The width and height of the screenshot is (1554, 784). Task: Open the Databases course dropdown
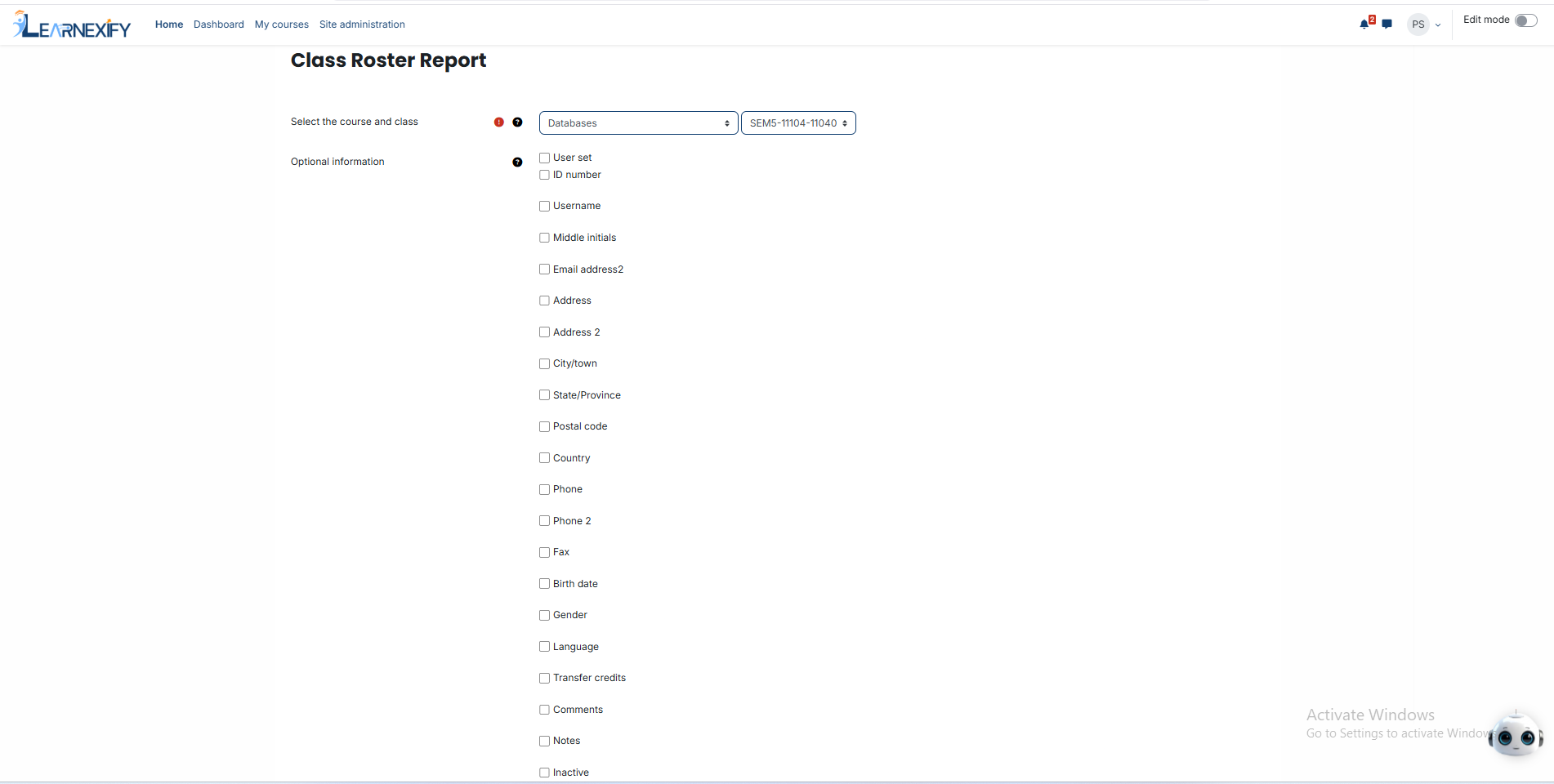[x=638, y=122]
